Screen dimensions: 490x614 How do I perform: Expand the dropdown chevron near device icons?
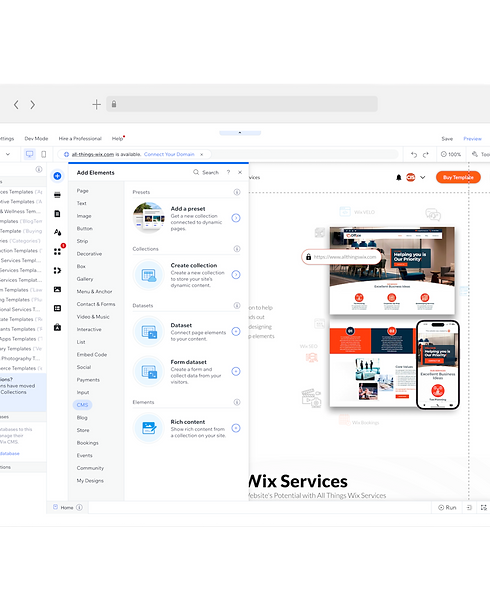click(8, 154)
